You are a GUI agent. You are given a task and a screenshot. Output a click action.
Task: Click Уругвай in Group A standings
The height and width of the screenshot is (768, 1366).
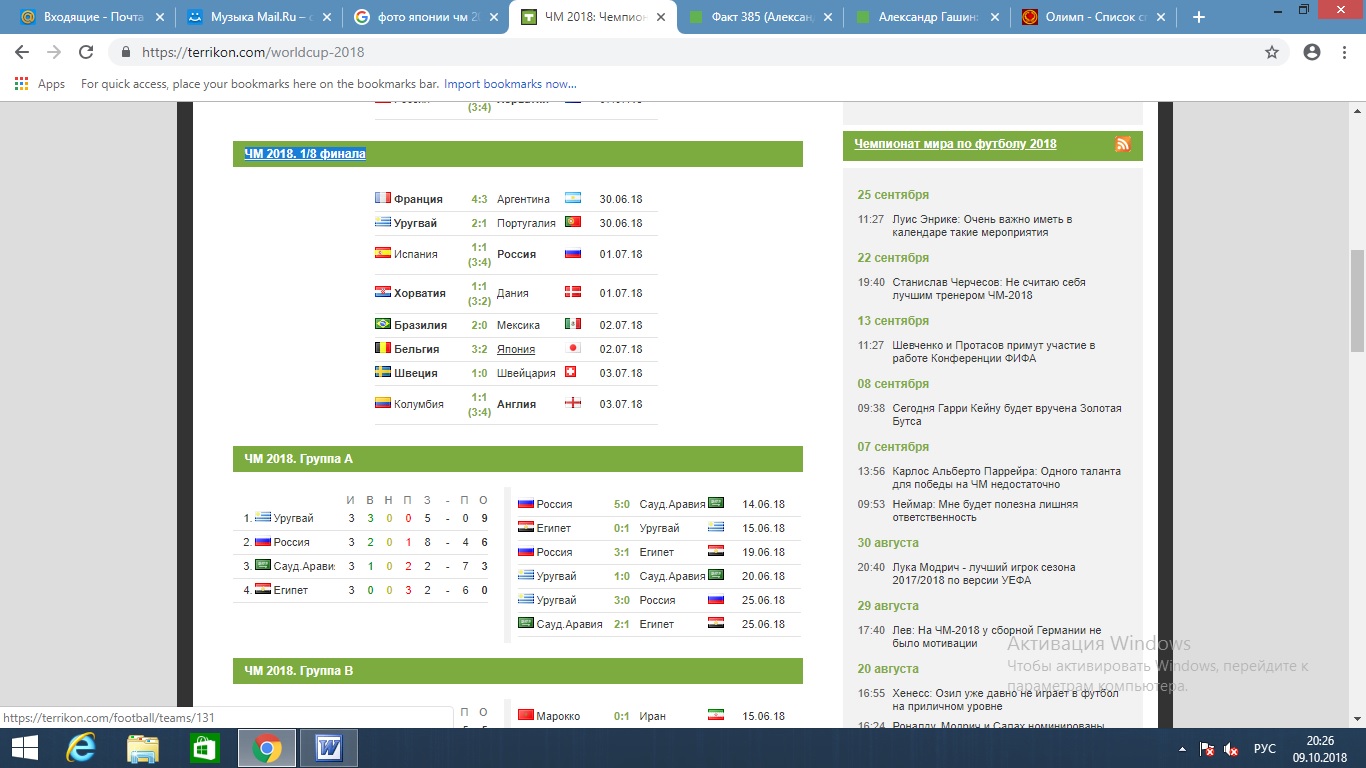tap(293, 518)
